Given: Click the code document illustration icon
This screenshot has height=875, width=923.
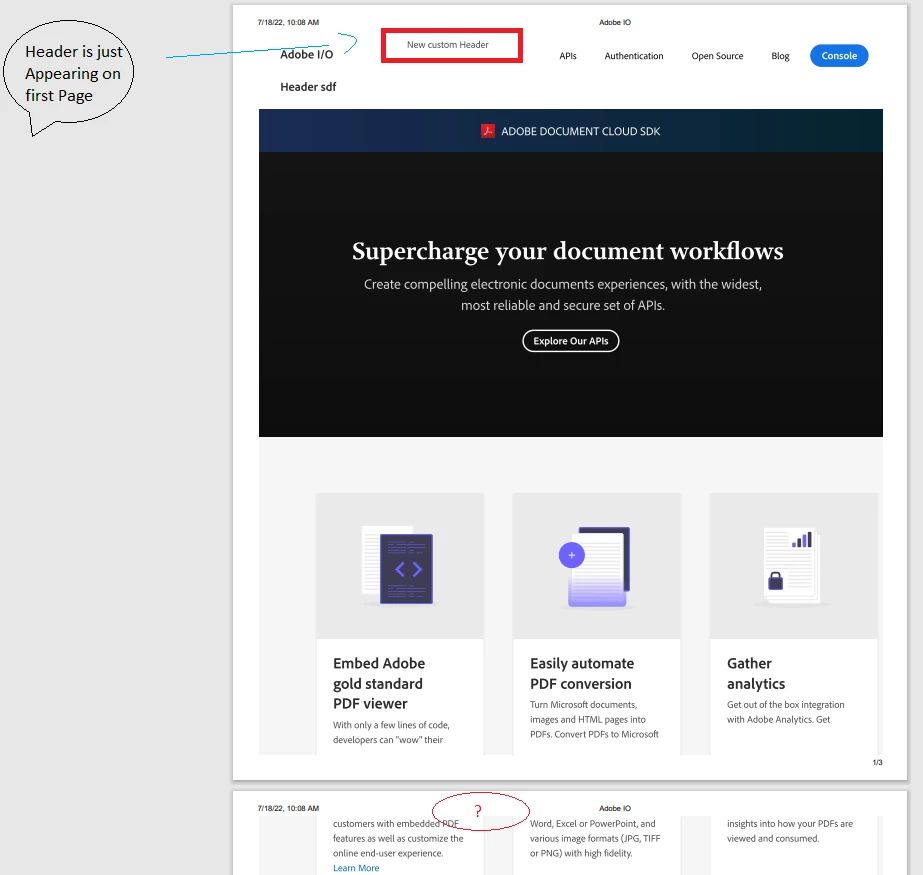Looking at the screenshot, I should coord(399,566).
